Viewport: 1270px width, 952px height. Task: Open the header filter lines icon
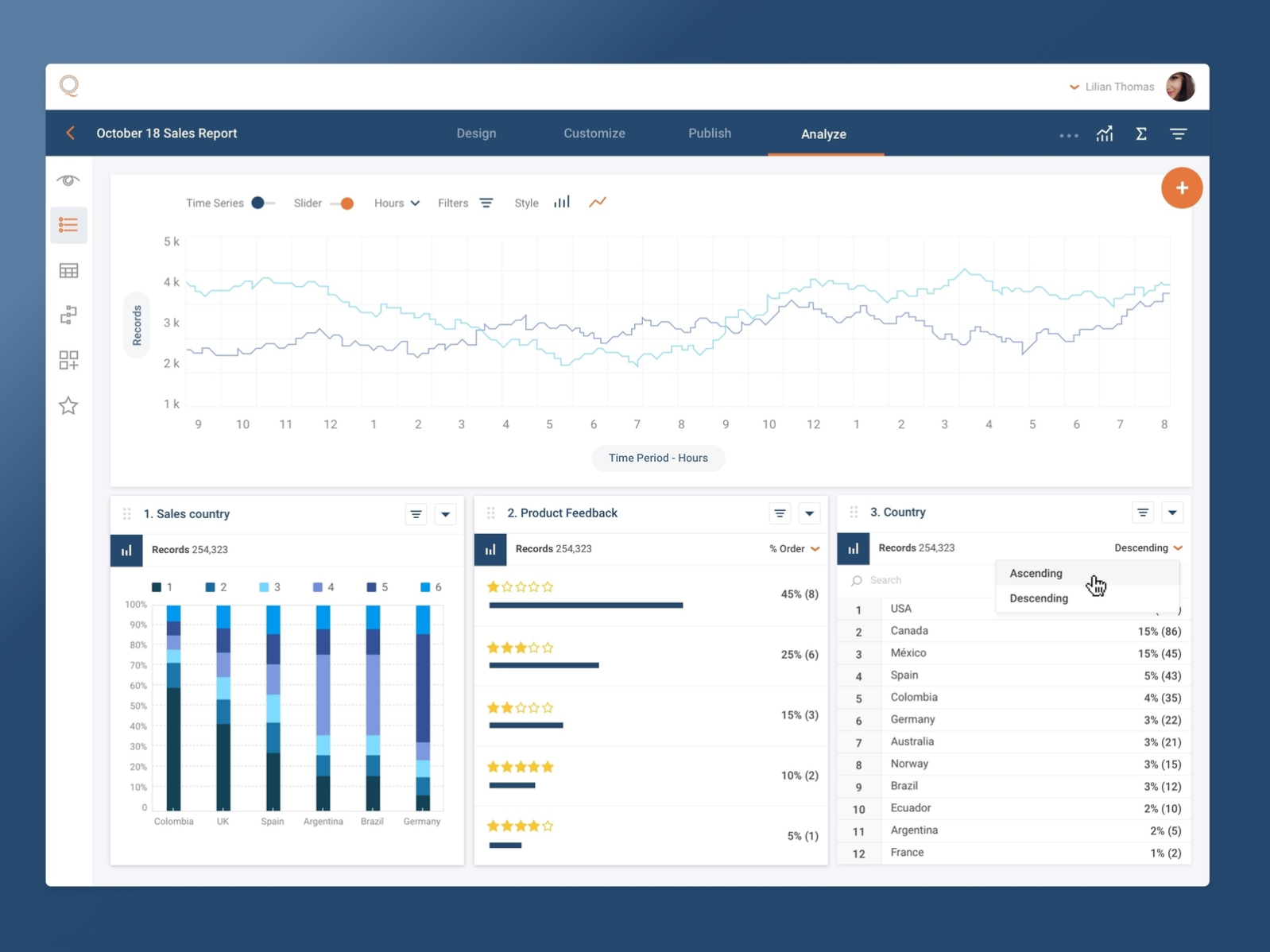coord(1179,134)
